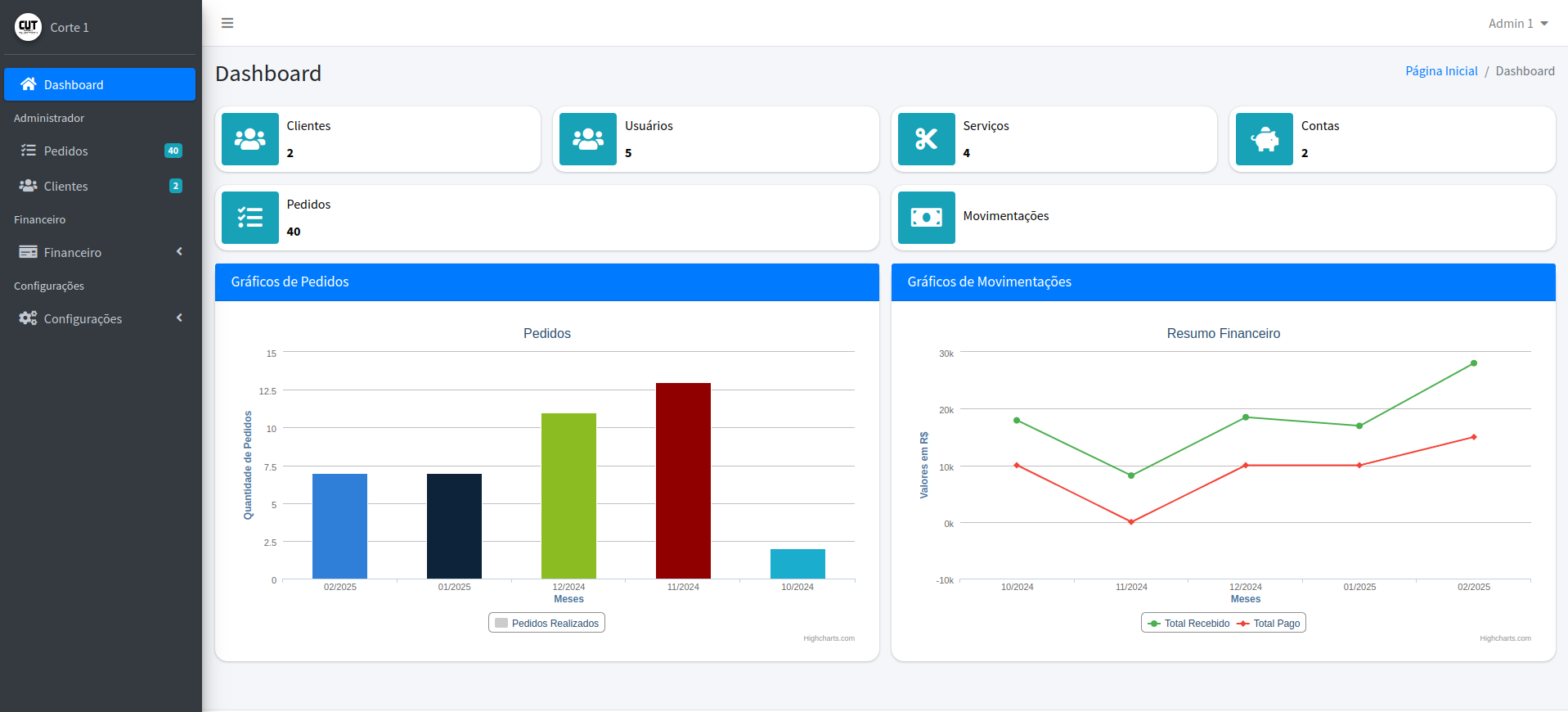Open Clientes in the sidebar
This screenshot has width=1568, height=712.
[x=100, y=186]
